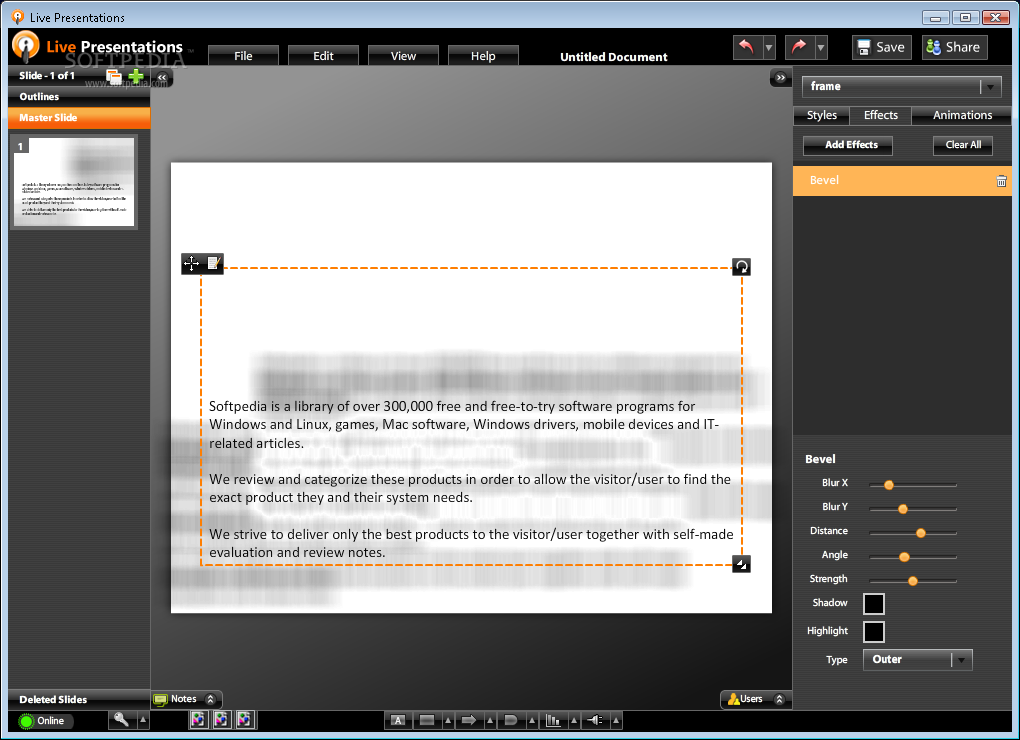The height and width of the screenshot is (740, 1020).
Task: Select slide 1 thumbnail
Action: pyautogui.click(x=74, y=181)
